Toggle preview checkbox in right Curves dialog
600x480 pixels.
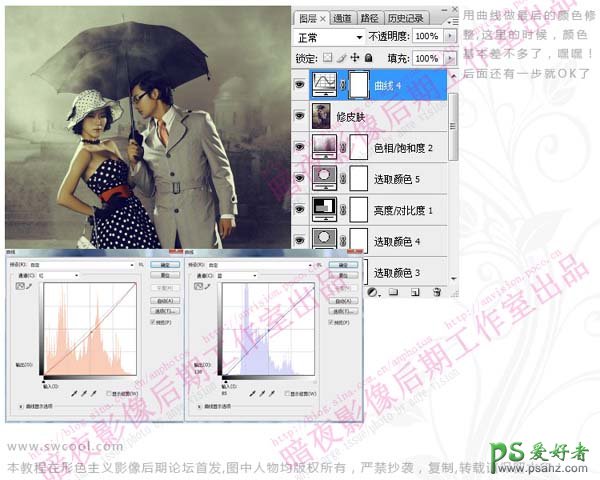pos(331,322)
